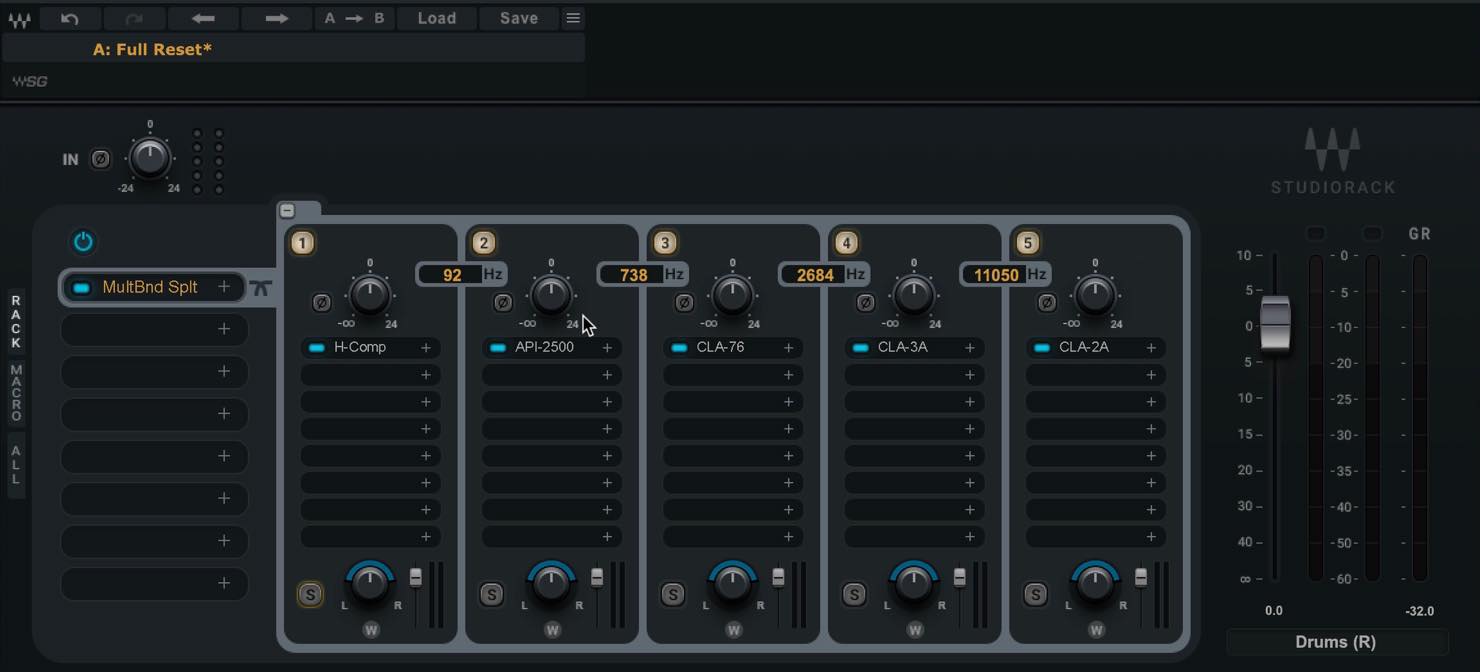The height and width of the screenshot is (672, 1480).
Task: Invert phase on band 3
Action: tap(685, 302)
